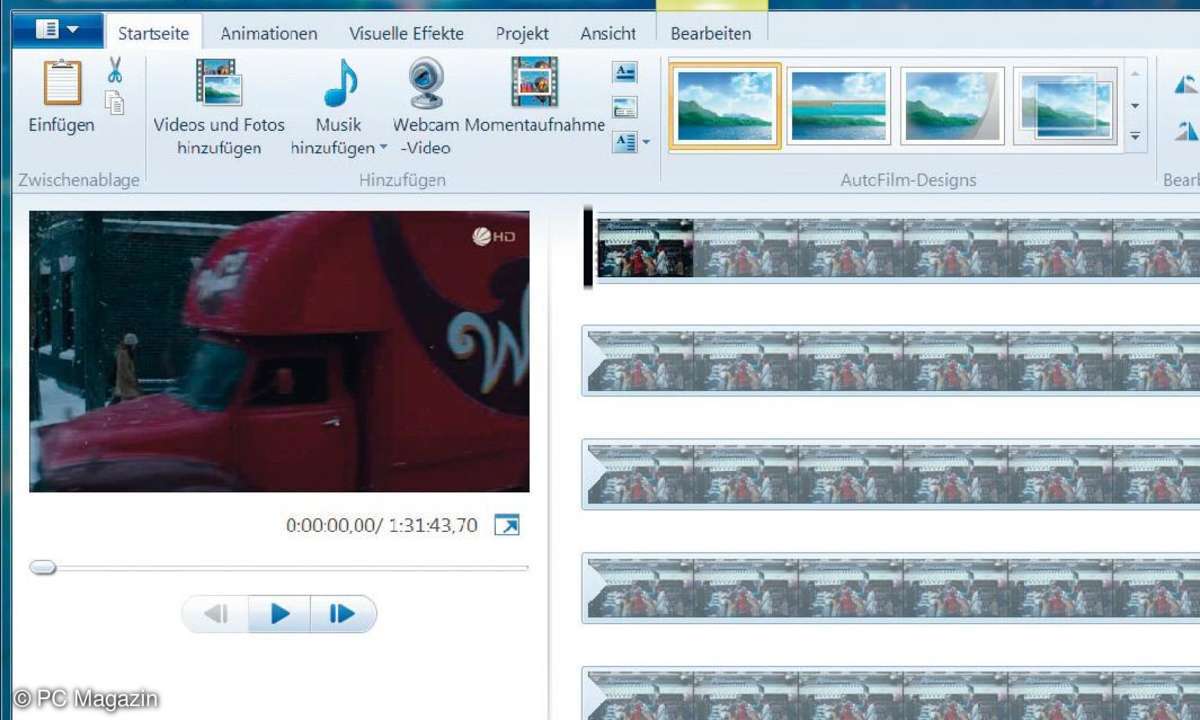Click the rotate right icon
1200x720 pixels.
coord(1187,130)
